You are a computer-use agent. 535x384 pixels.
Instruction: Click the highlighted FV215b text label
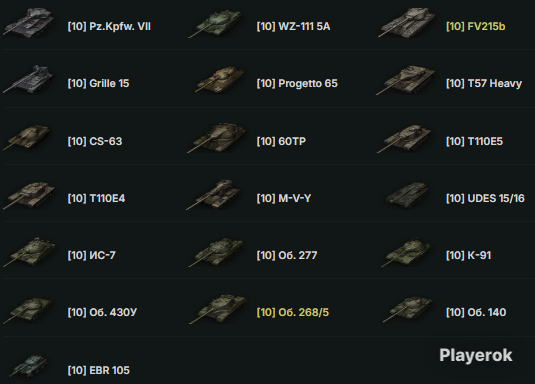pos(476,26)
